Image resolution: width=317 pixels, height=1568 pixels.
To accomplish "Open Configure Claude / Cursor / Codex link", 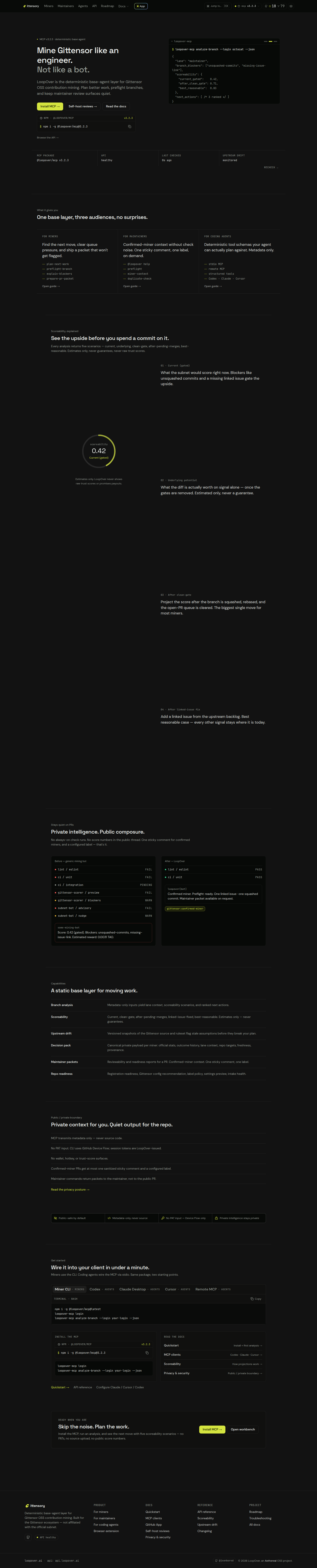I will 120,1387.
